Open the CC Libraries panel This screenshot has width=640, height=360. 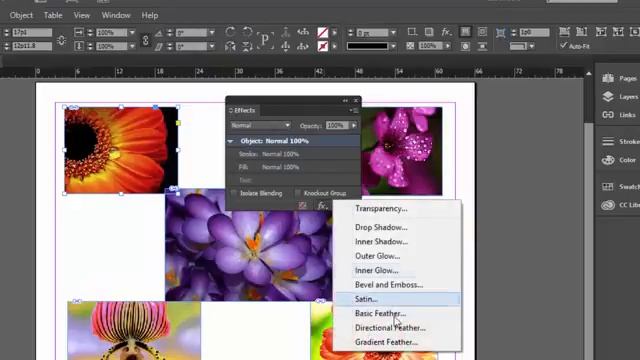point(619,205)
